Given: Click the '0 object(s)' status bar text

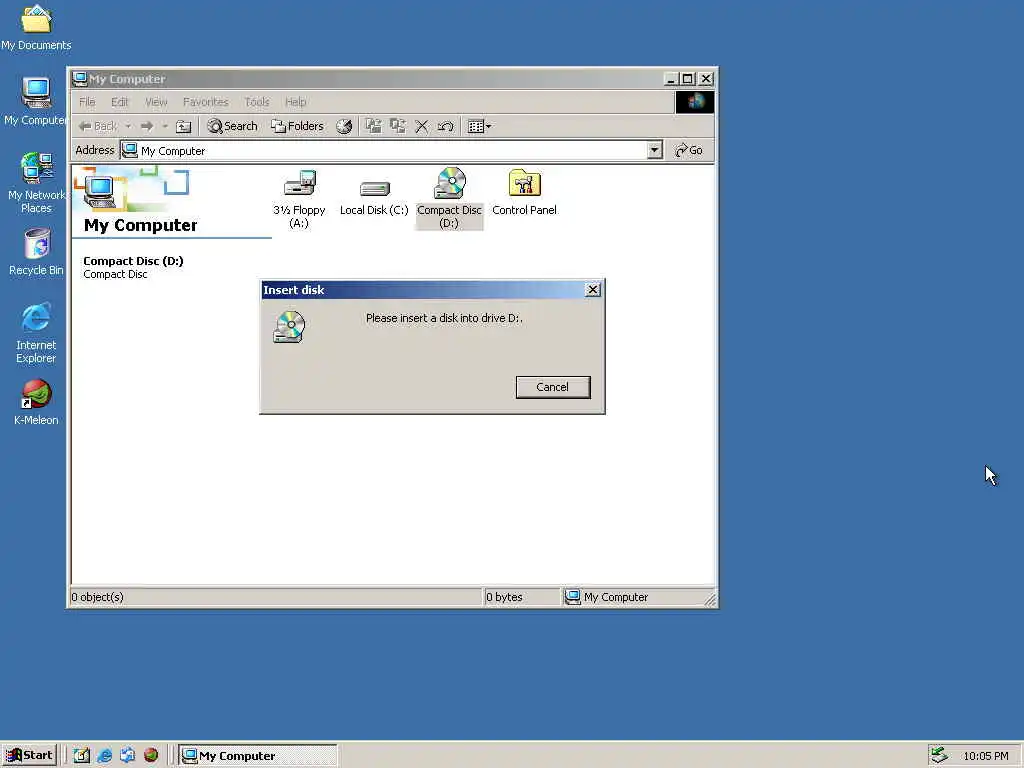Looking at the screenshot, I should click(x=98, y=597).
